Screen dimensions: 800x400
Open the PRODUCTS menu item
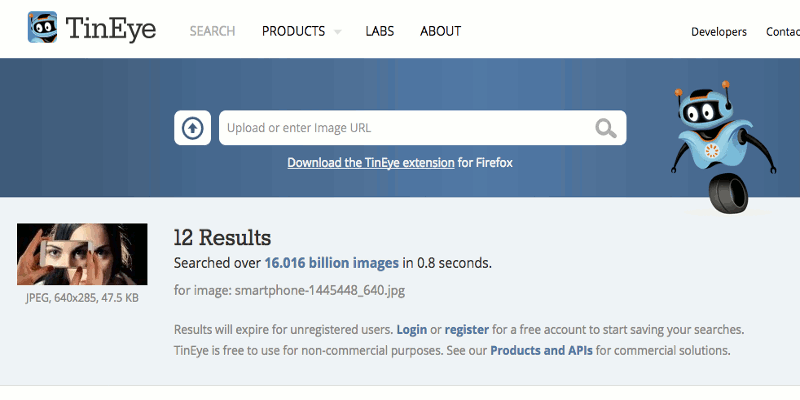293,31
